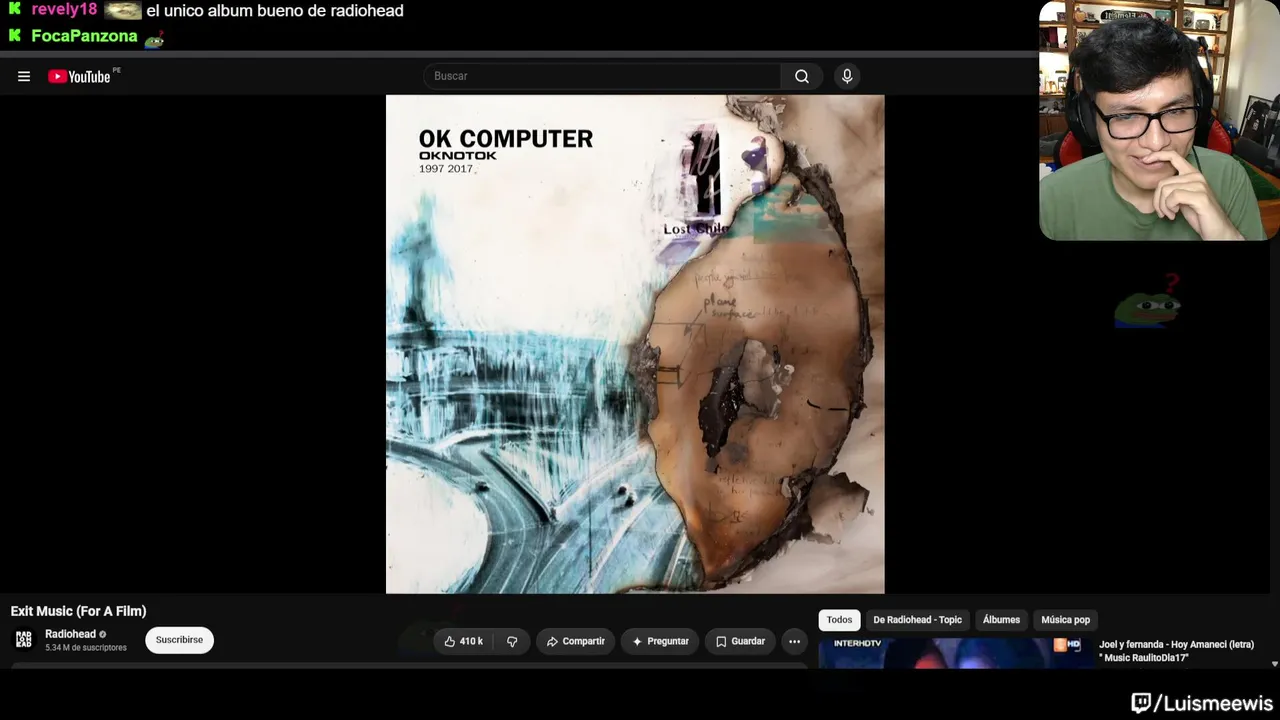Click the OK Computer album cover video
Viewport: 1280px width, 720px height.
click(635, 344)
